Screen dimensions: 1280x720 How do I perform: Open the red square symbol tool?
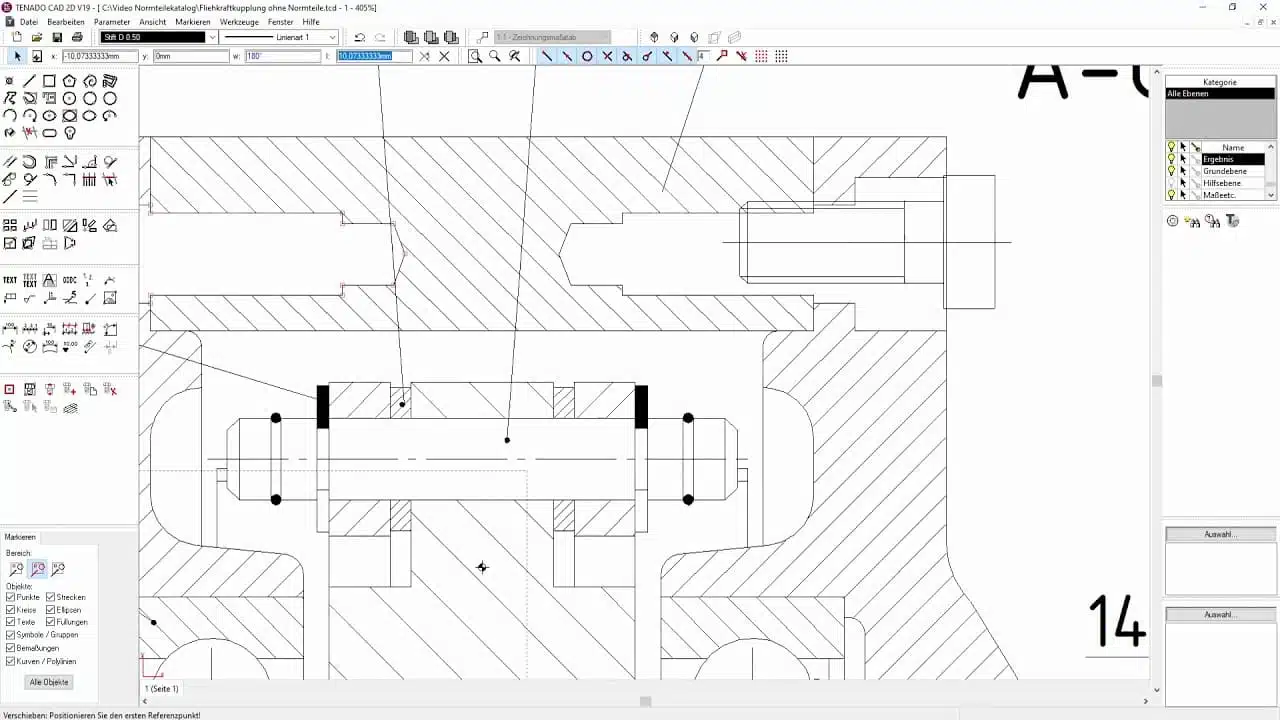pos(10,389)
